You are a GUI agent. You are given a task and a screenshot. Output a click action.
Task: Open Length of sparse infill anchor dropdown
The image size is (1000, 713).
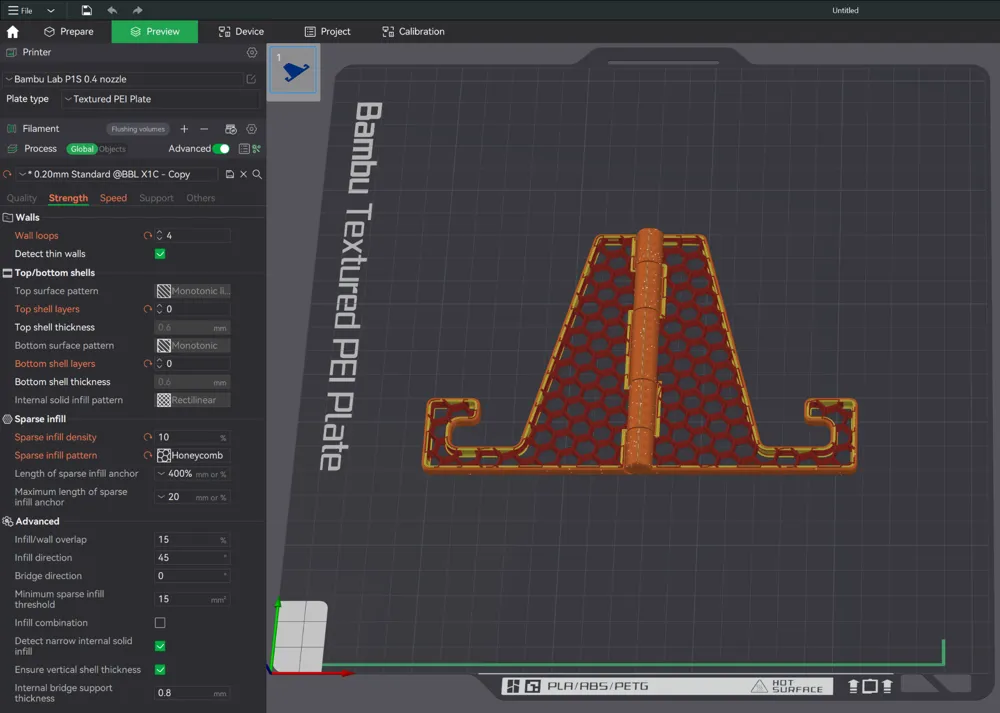[x=193, y=474]
